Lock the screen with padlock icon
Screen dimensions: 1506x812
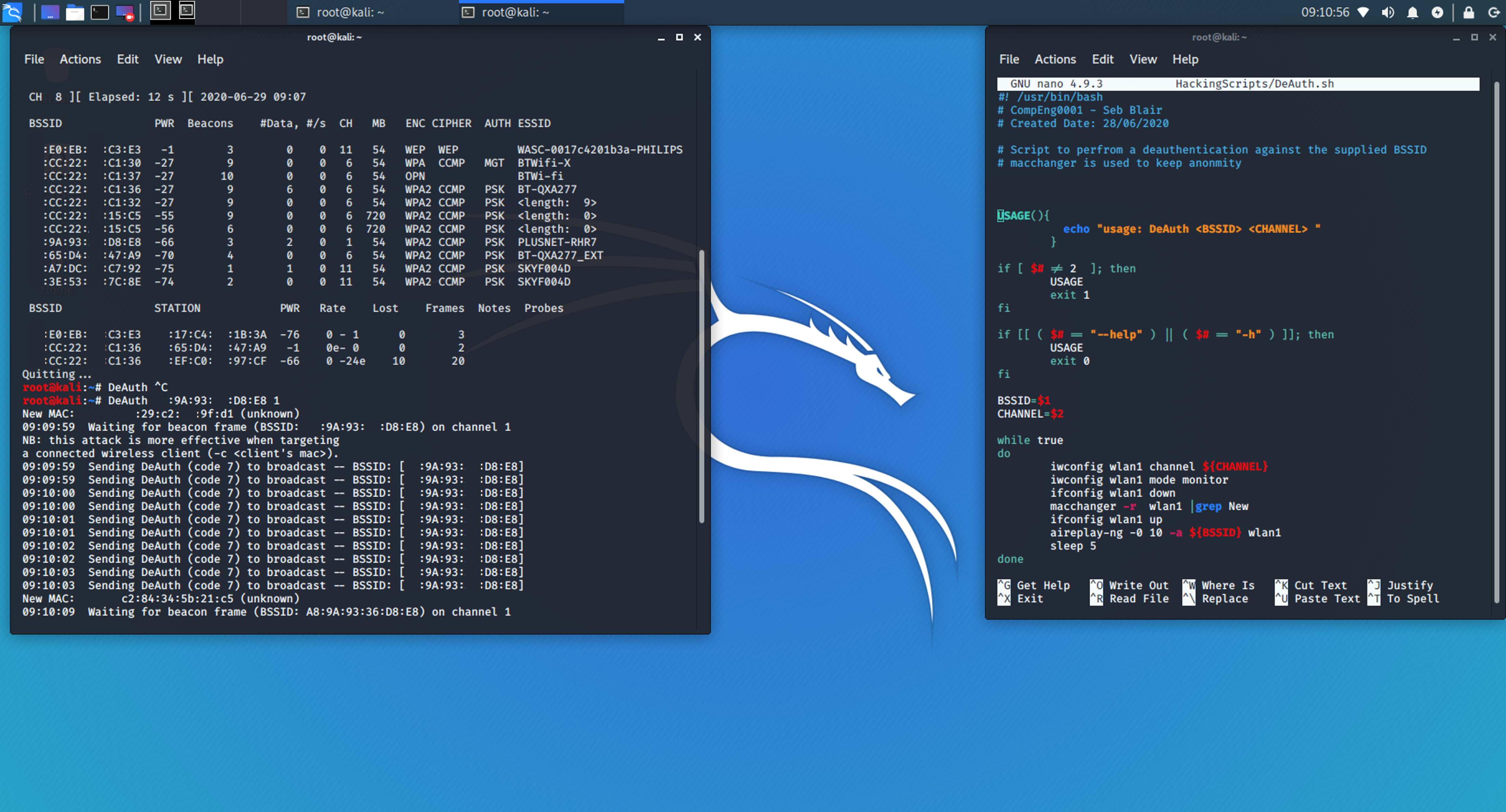click(x=1469, y=12)
